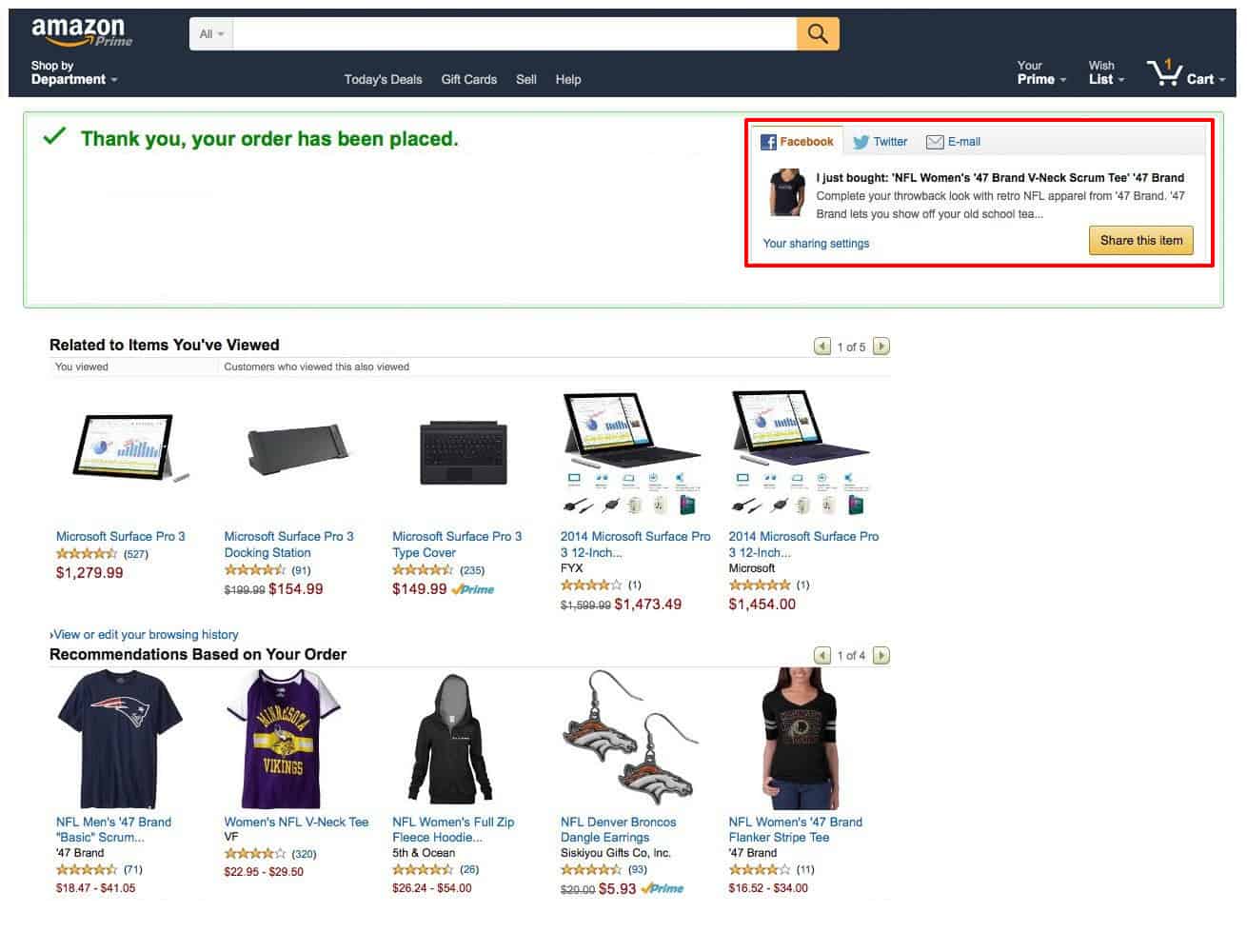Image resolution: width=1247 pixels, height=952 pixels.
Task: Open Today's Deals in navigation bar
Action: (x=383, y=79)
